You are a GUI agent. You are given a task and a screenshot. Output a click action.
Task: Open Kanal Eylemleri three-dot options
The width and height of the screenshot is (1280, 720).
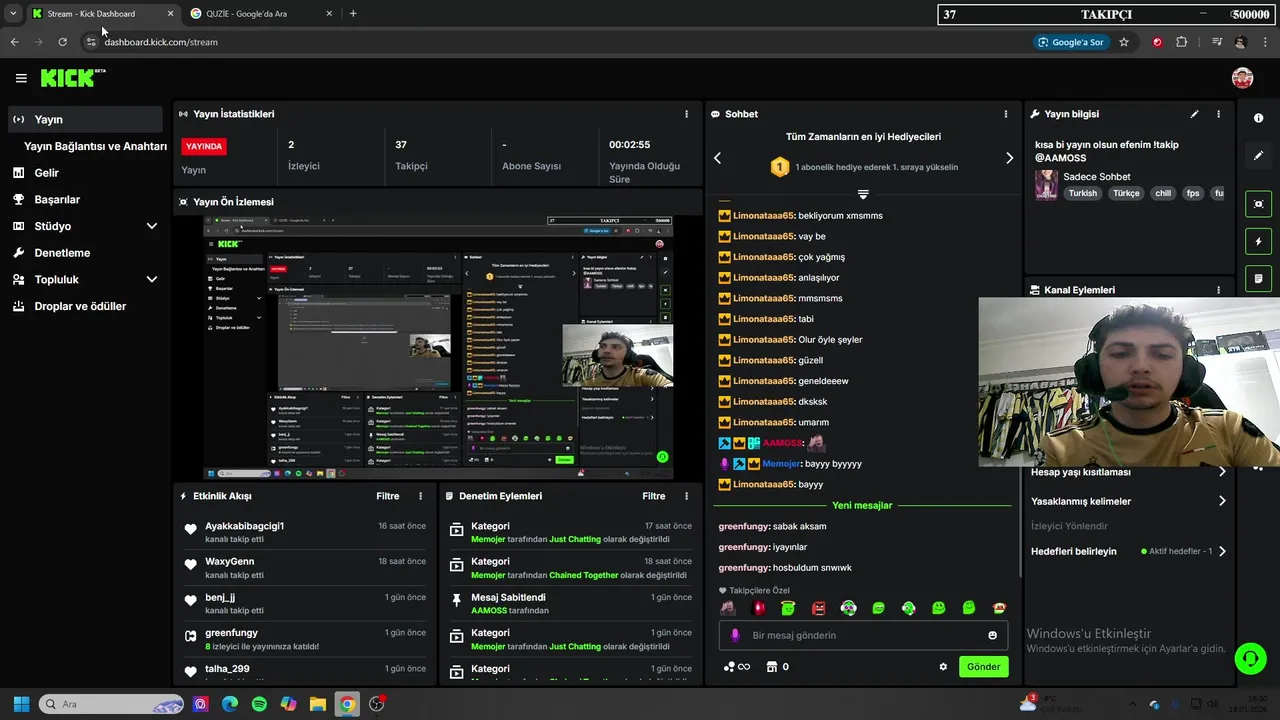click(x=1218, y=290)
